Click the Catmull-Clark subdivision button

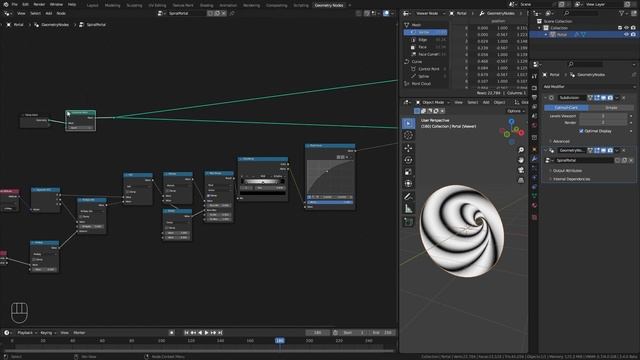click(x=567, y=107)
